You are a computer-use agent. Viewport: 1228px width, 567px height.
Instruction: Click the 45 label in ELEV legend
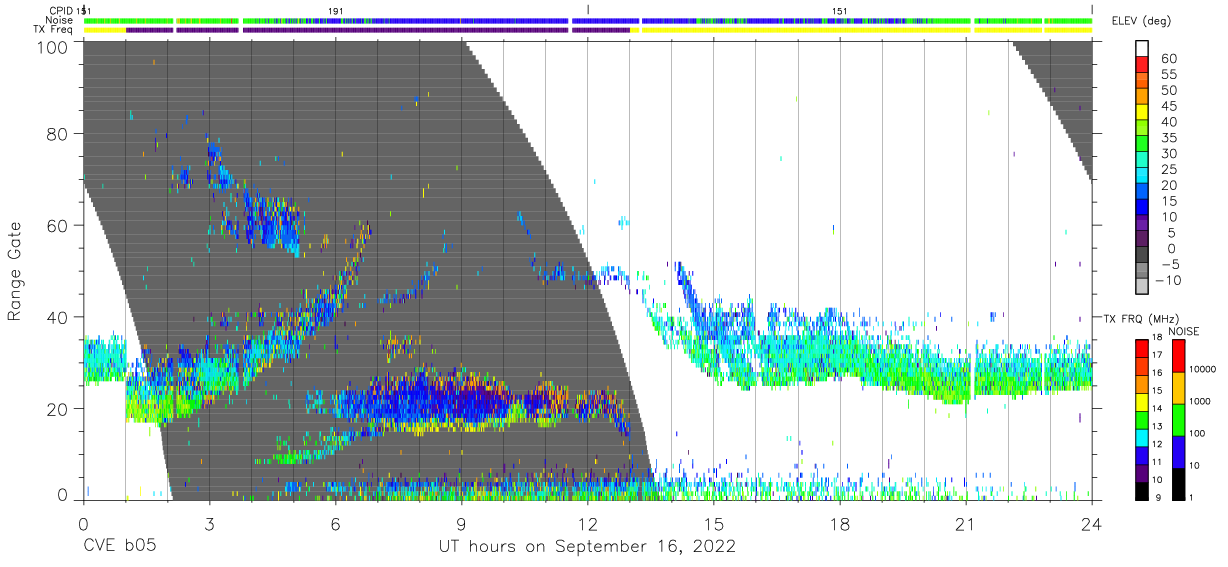tap(1168, 106)
